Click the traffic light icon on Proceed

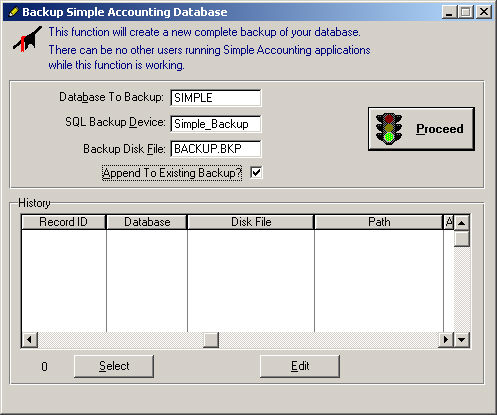pyautogui.click(x=389, y=129)
